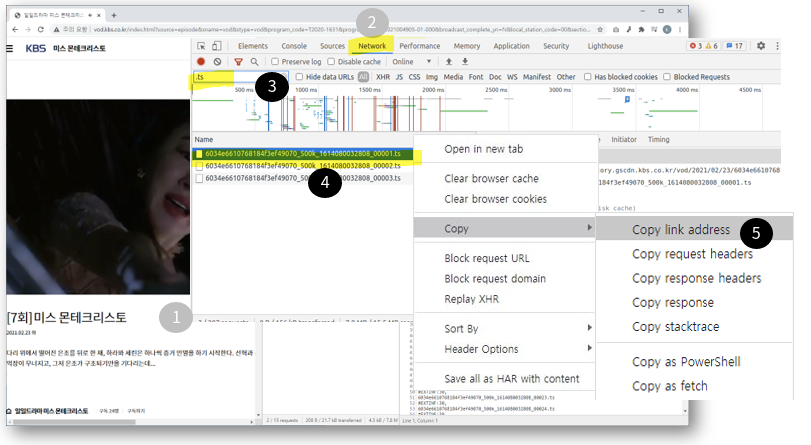Switch to the Console tab
Screen dimensions: 811x445
(294, 46)
